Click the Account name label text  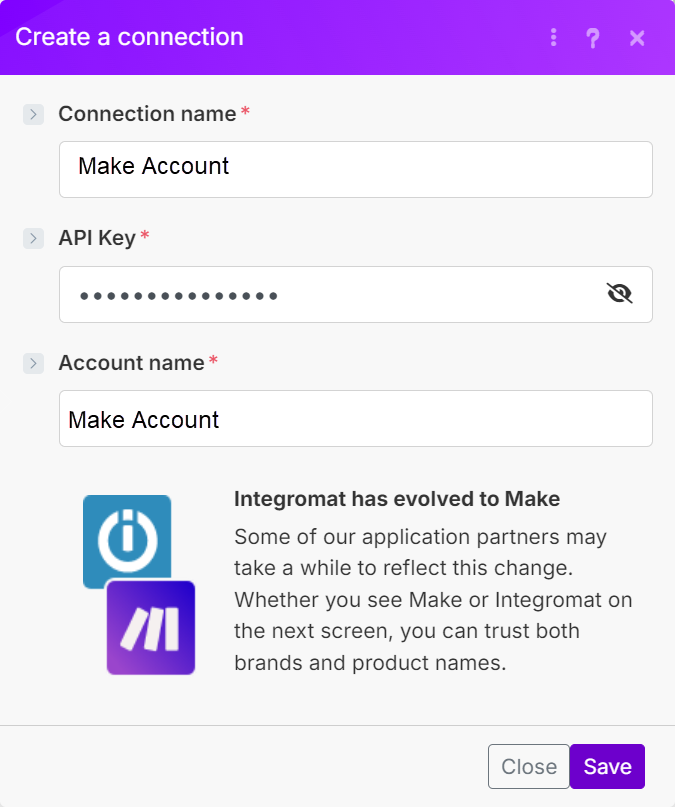(x=131, y=363)
